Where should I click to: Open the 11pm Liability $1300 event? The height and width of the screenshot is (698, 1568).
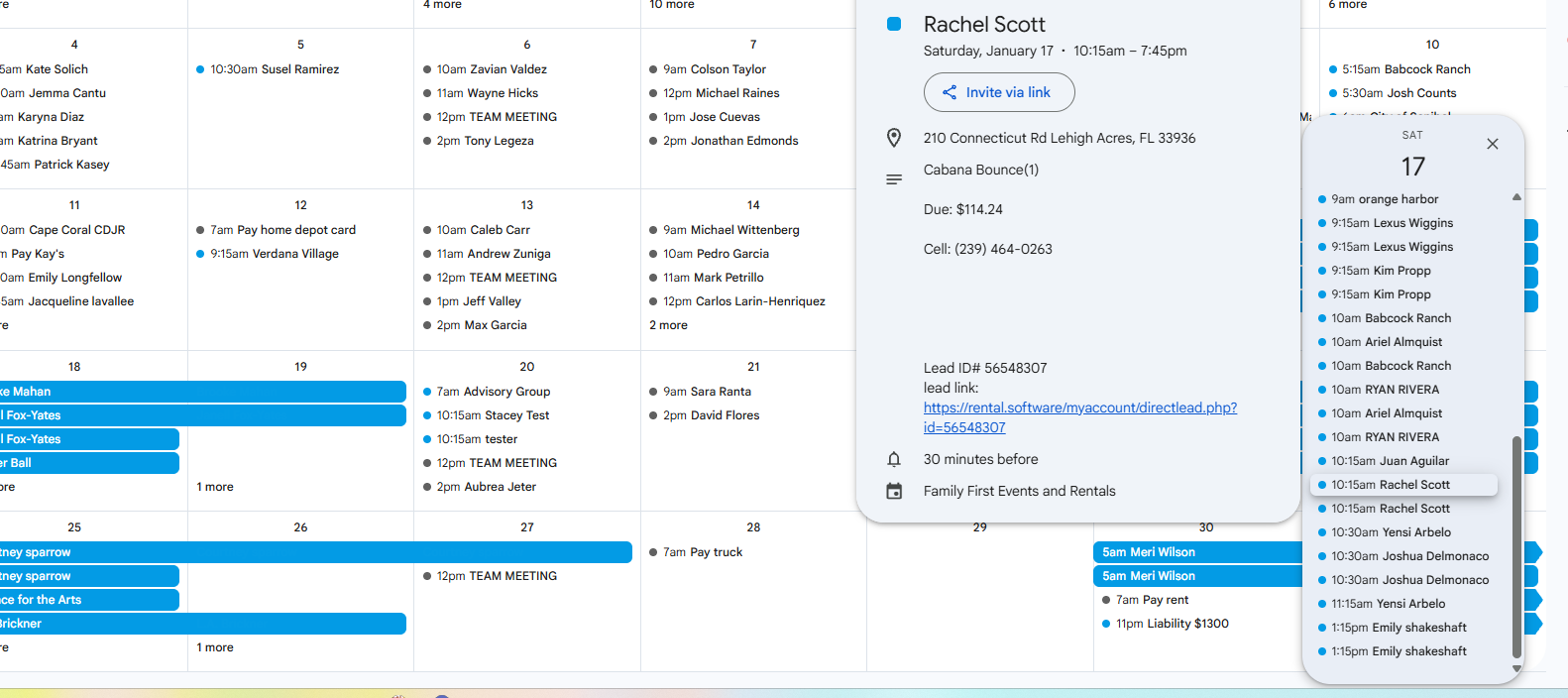coord(1172,624)
